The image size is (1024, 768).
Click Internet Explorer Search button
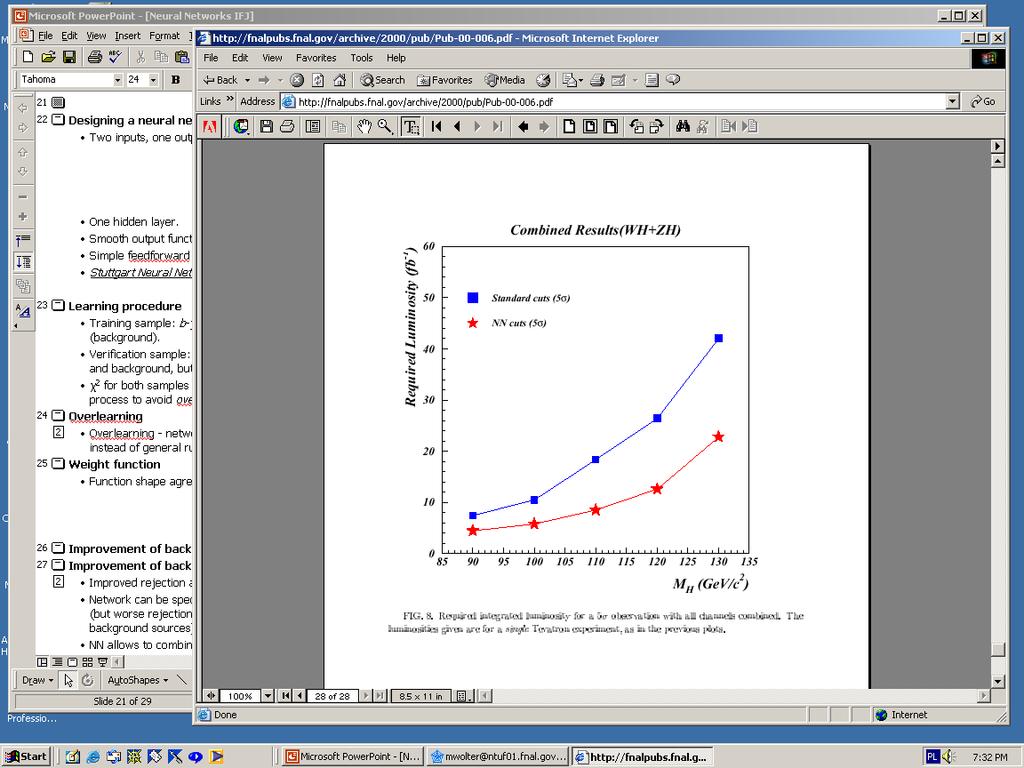click(x=383, y=80)
